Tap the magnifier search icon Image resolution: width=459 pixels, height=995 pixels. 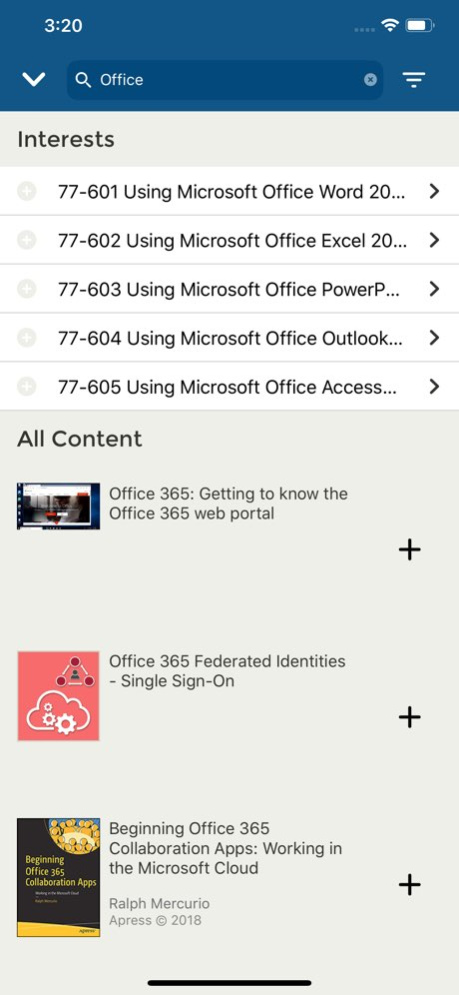coord(83,80)
